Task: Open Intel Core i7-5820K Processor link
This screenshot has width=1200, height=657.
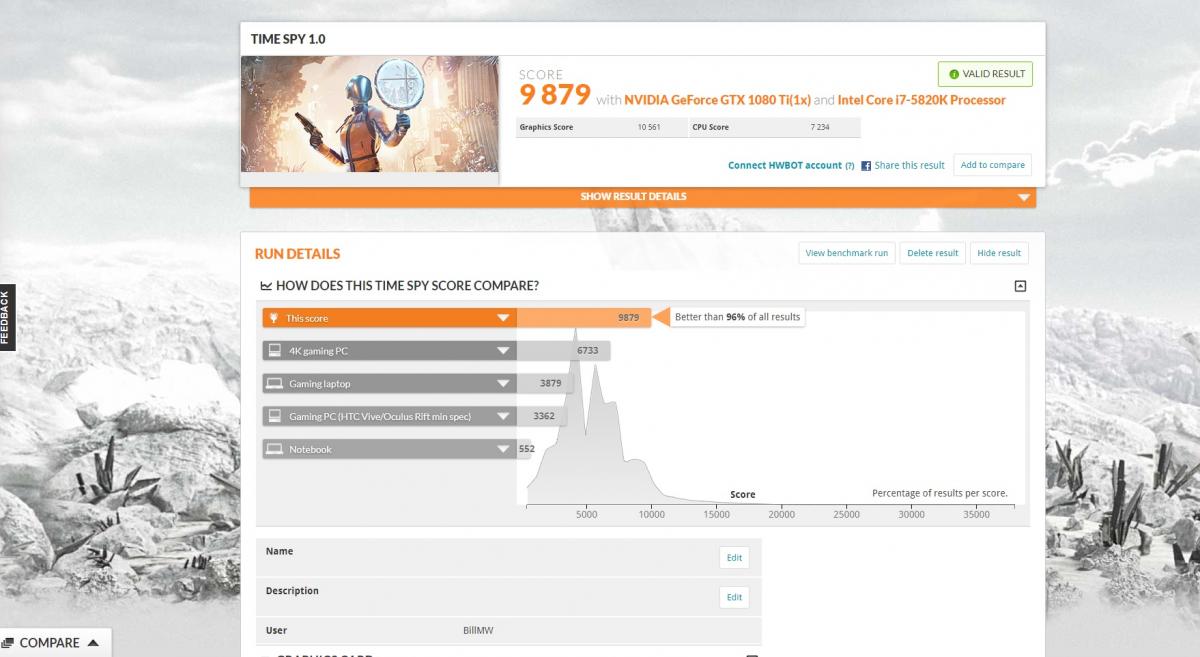Action: [x=921, y=100]
